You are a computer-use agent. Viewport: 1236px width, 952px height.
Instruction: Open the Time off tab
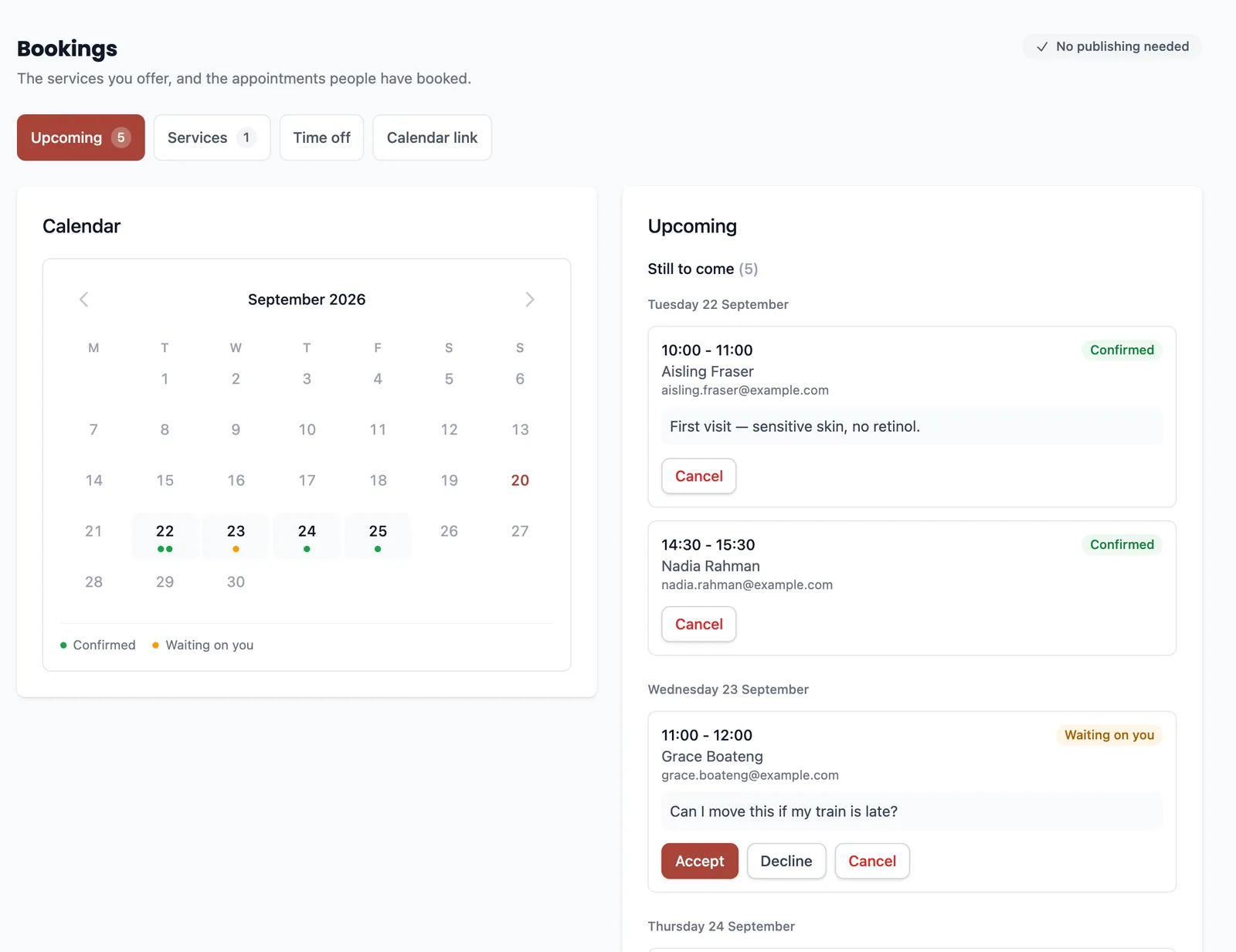click(321, 137)
